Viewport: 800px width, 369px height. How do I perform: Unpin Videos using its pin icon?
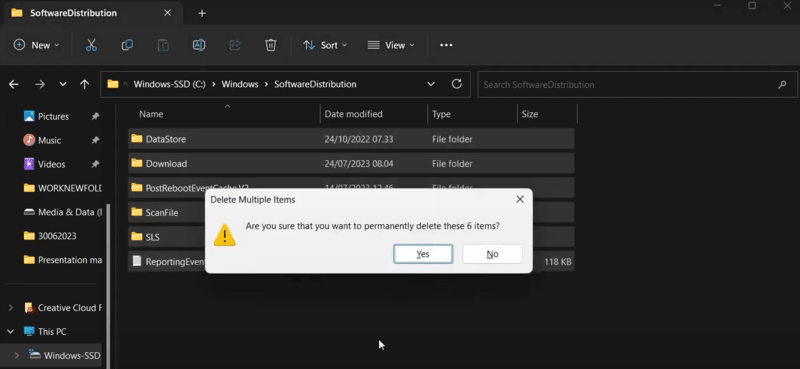pos(95,164)
